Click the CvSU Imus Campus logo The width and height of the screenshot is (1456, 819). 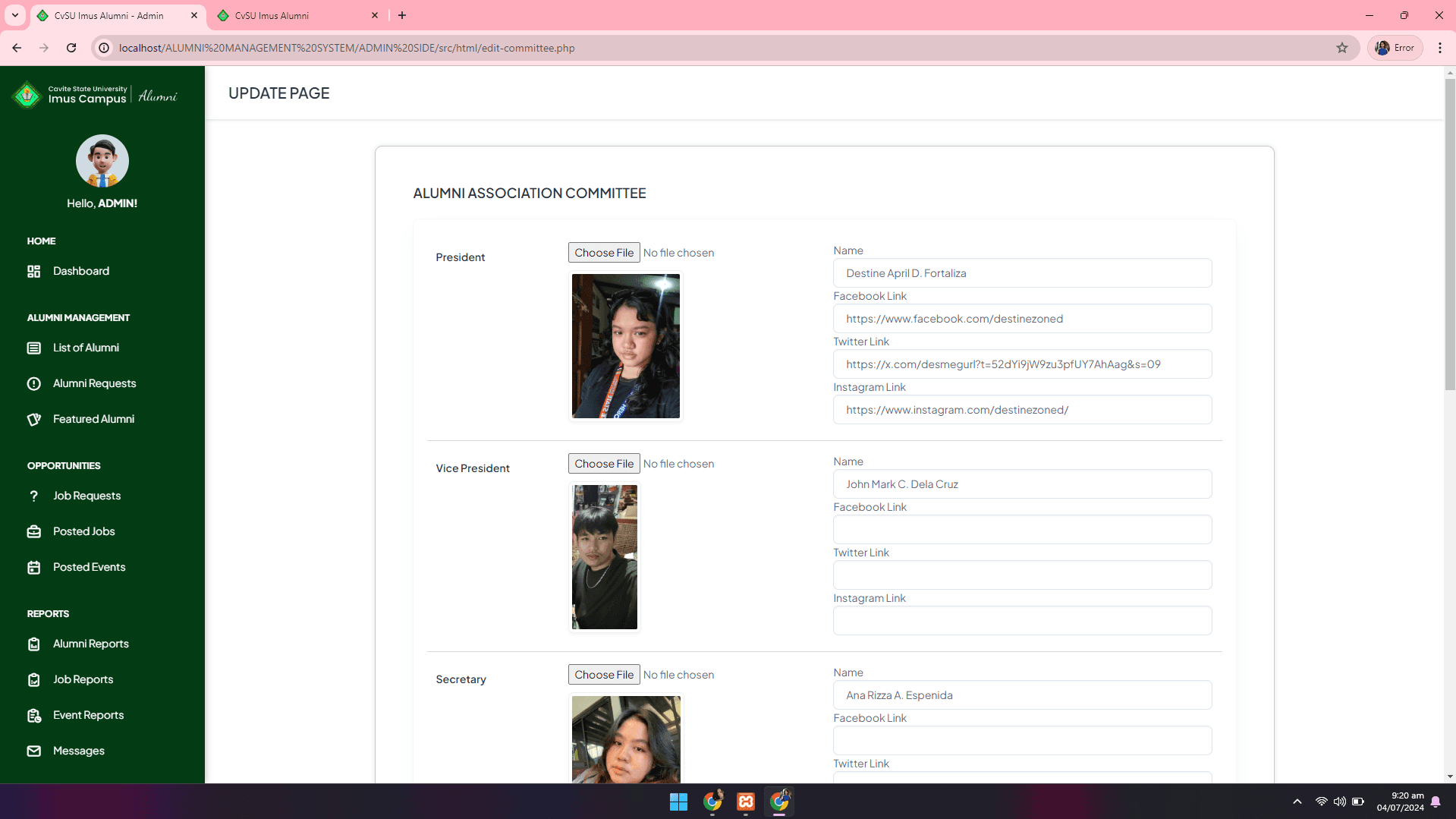[95, 95]
